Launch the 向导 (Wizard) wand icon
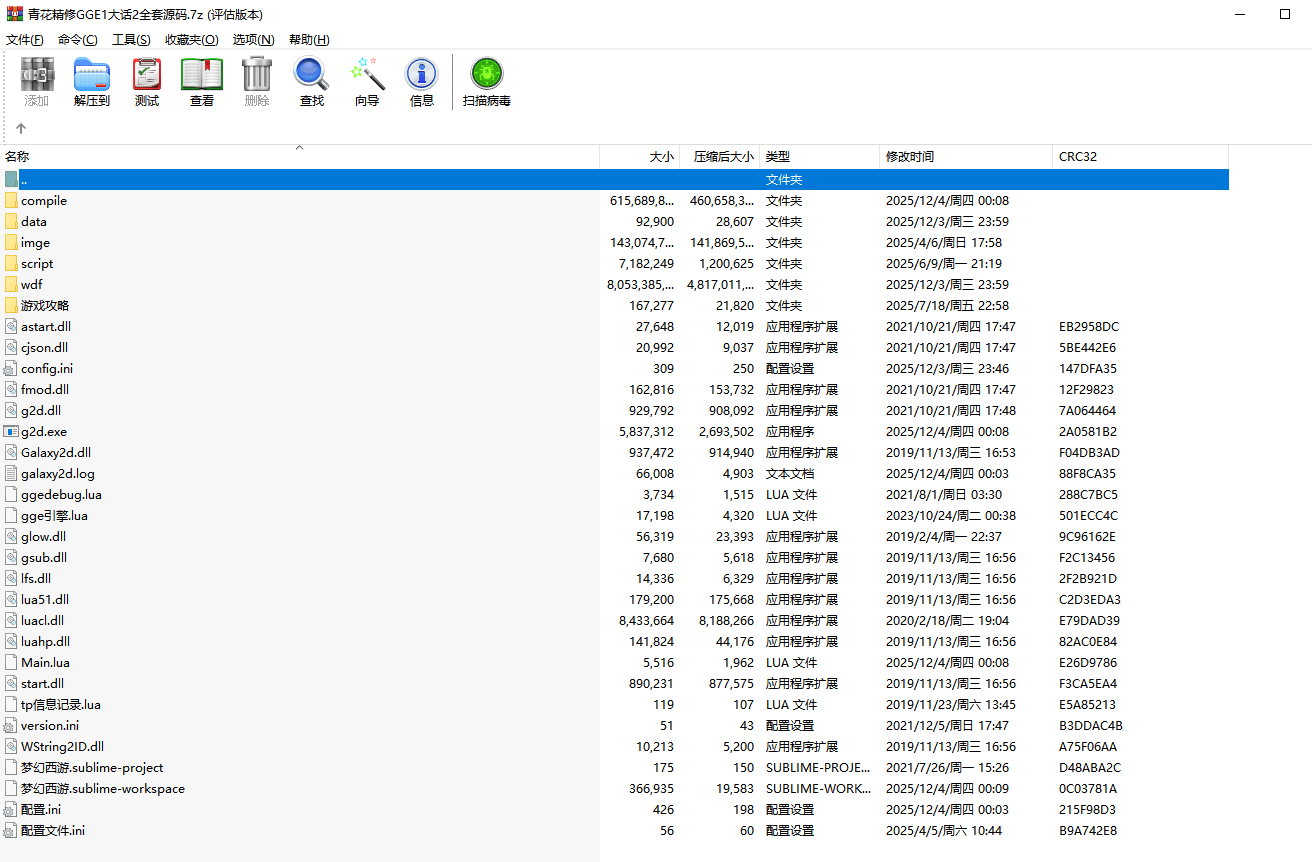This screenshot has height=862, width=1312. pyautogui.click(x=367, y=81)
